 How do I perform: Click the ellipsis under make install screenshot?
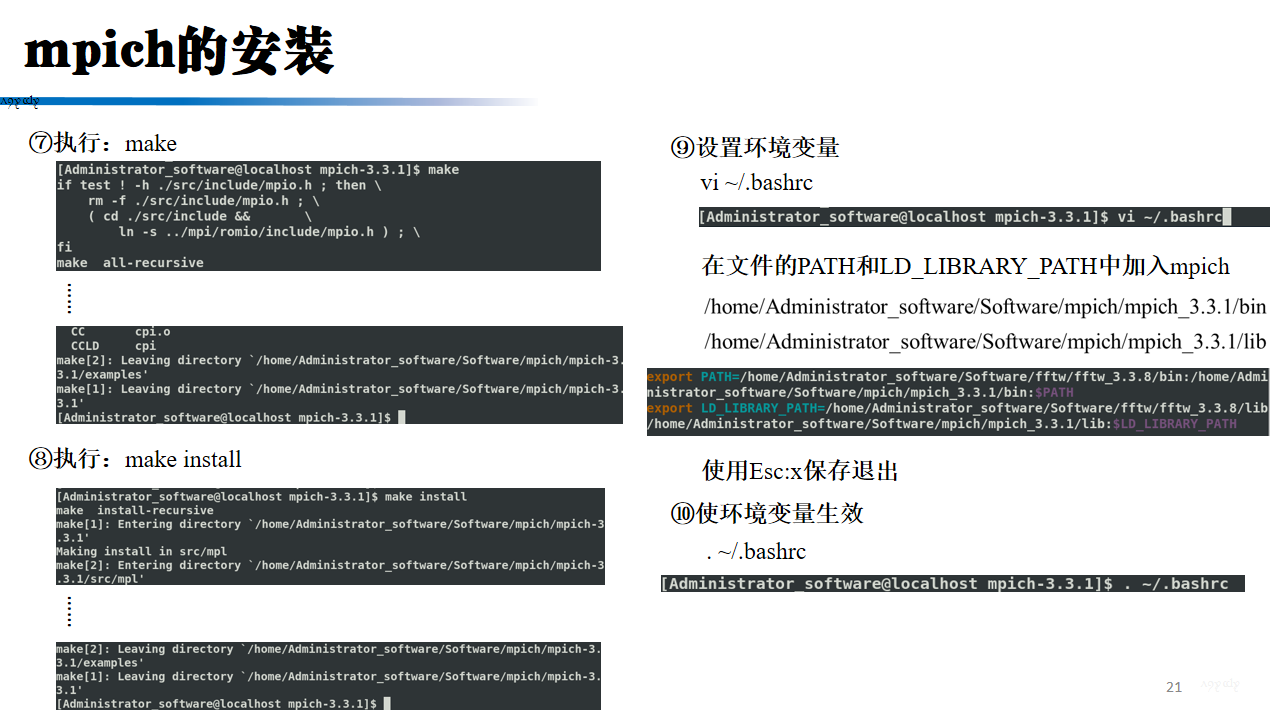click(x=68, y=610)
